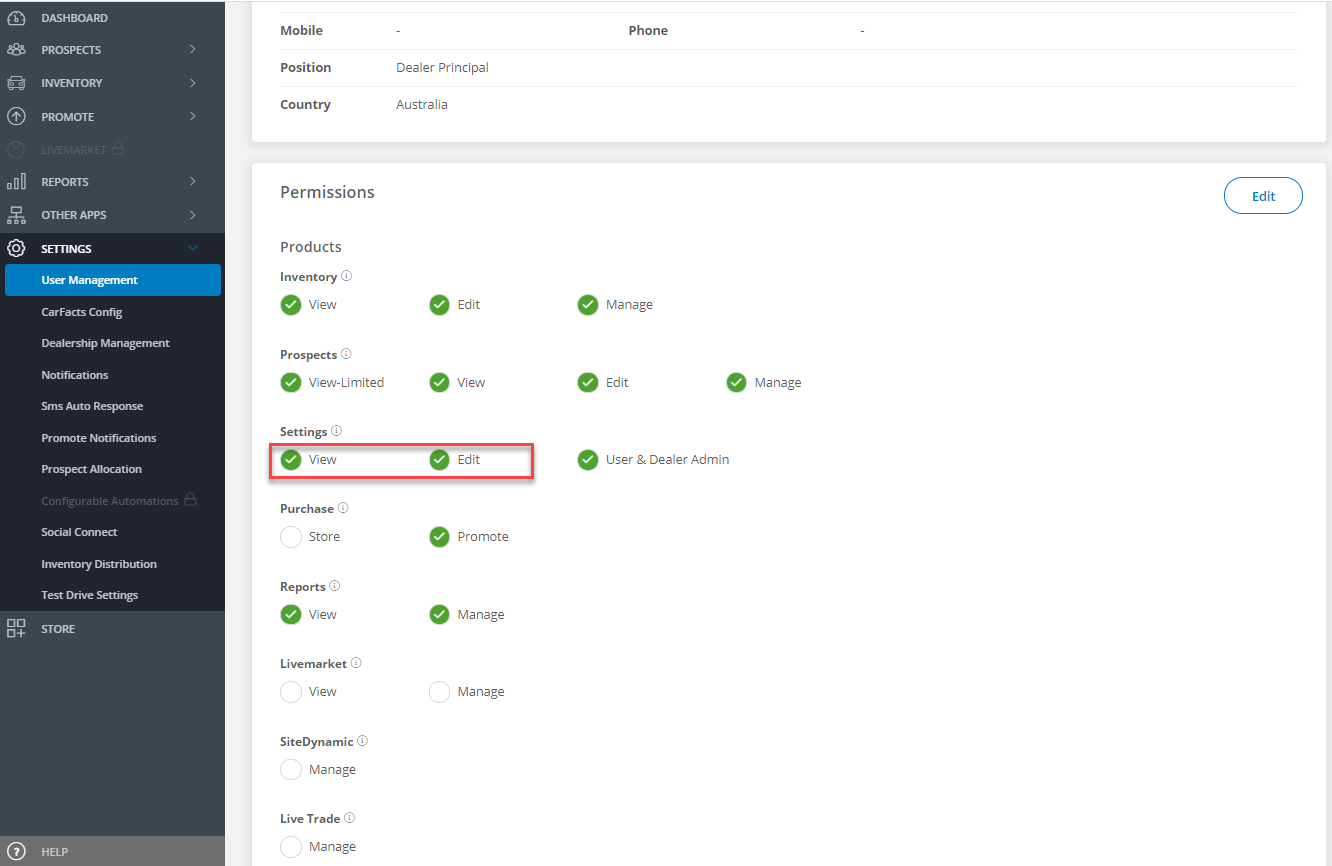Click the Promote upward arrow icon
The width and height of the screenshot is (1332, 866).
pyautogui.click(x=16, y=117)
